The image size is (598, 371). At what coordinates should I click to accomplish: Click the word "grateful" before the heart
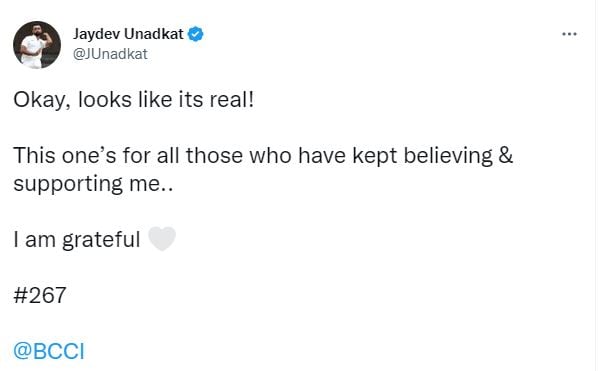101,240
